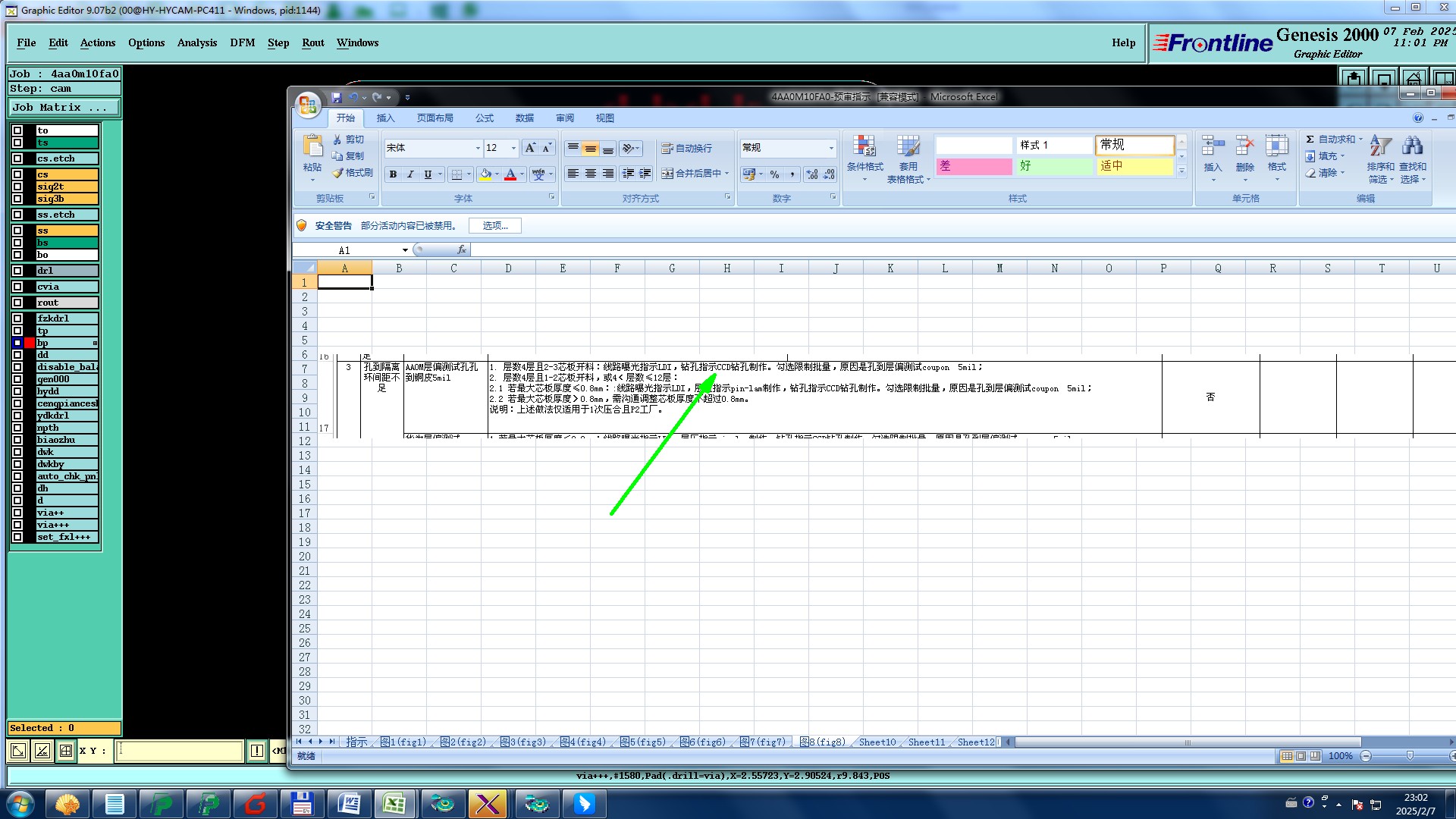Click the Delete cells icon

point(1245,146)
